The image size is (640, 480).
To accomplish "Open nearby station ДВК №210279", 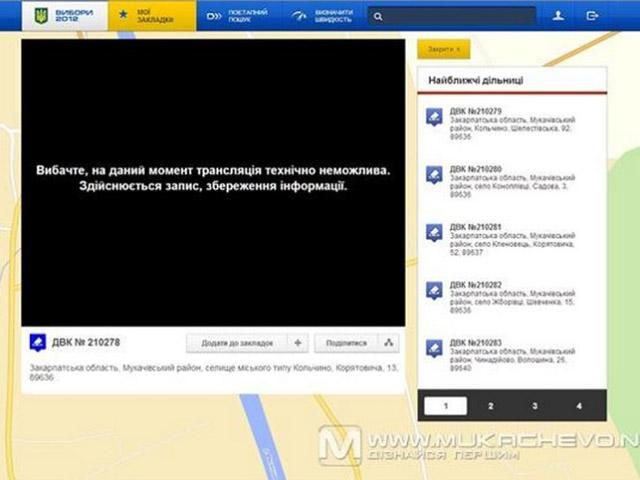I will (476, 111).
